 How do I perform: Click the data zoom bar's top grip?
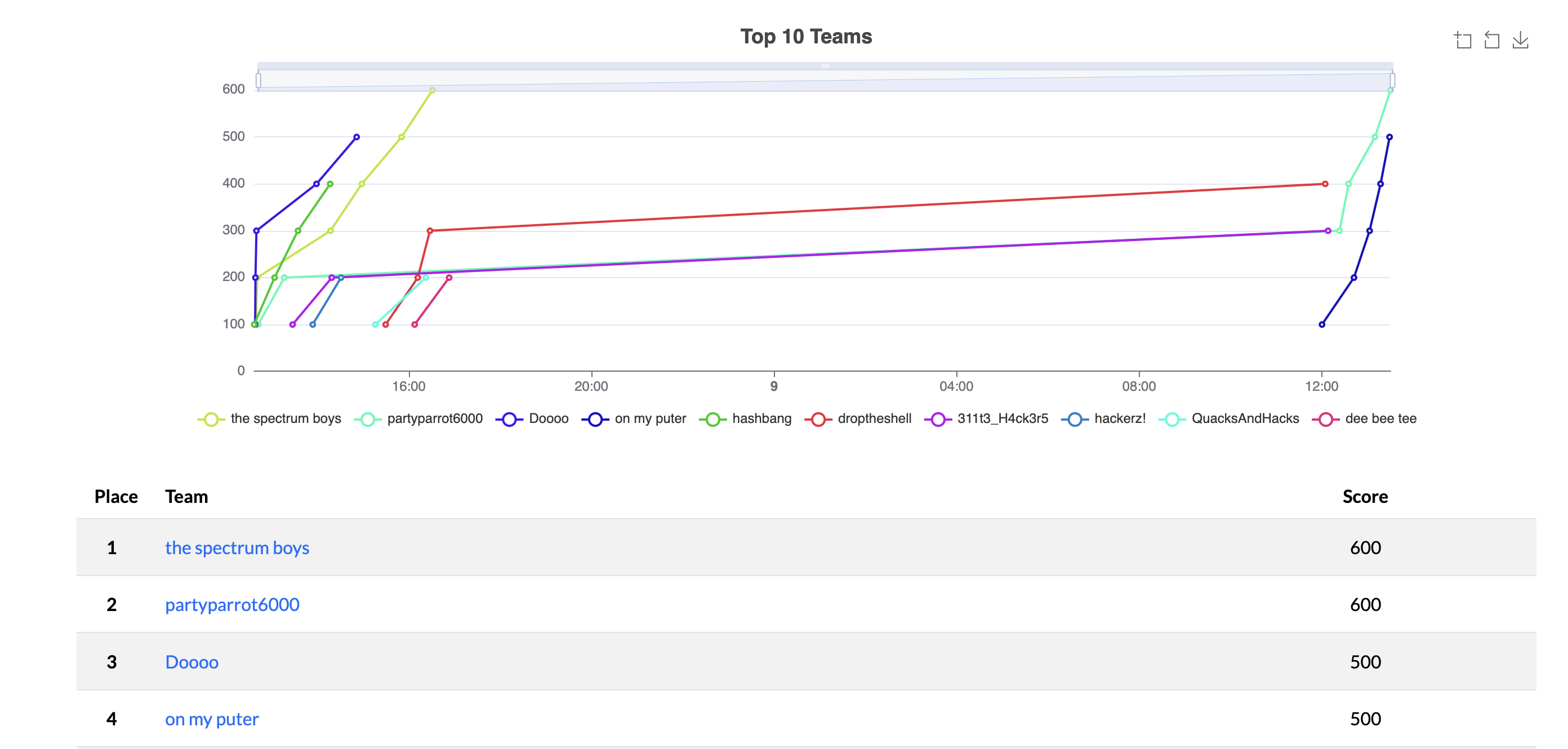825,66
